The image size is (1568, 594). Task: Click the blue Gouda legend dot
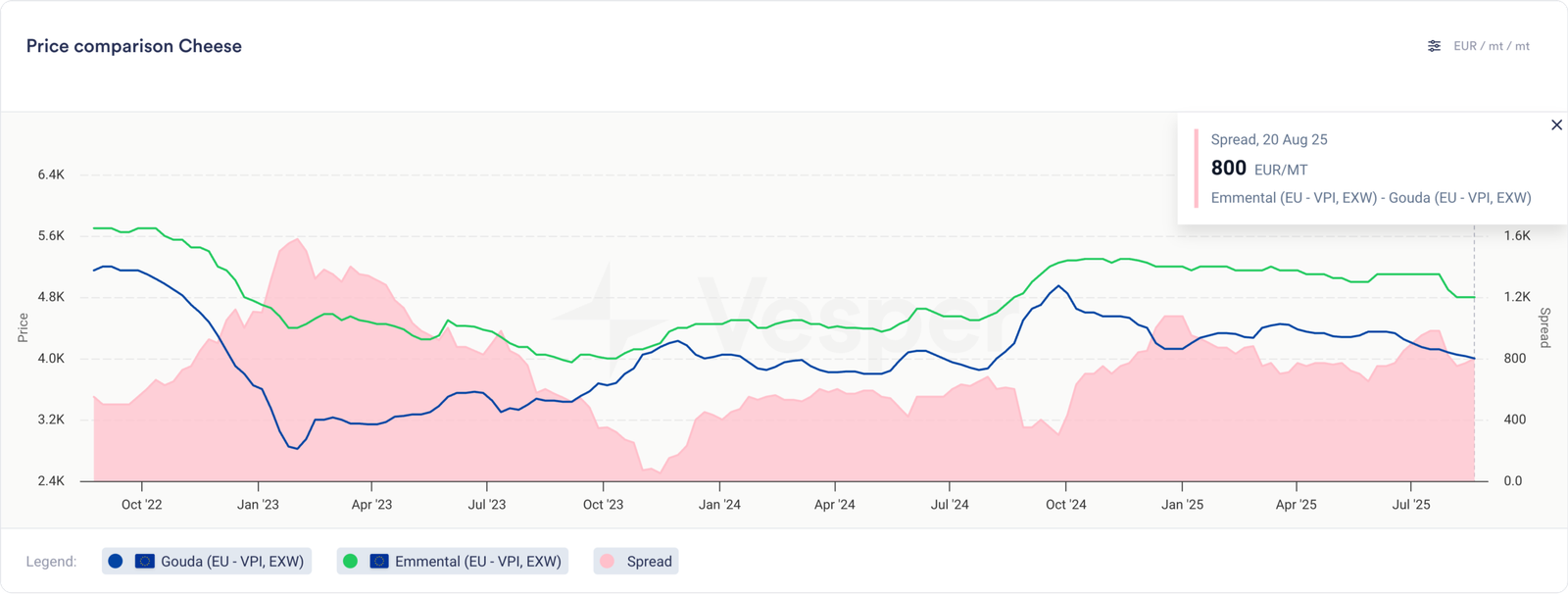click(116, 562)
